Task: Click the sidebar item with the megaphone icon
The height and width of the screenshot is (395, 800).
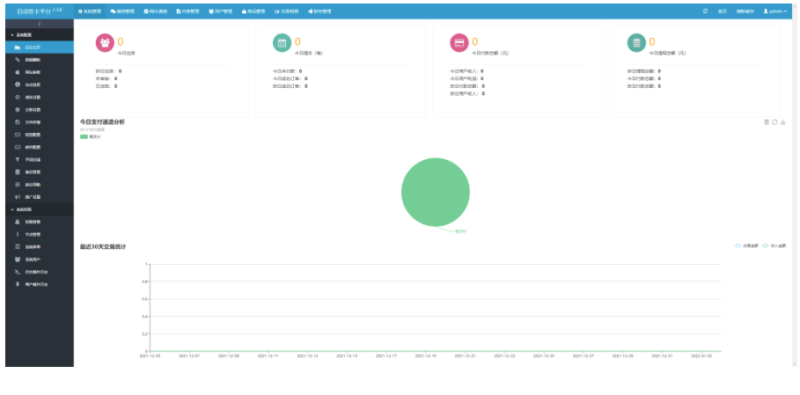Action: coord(39,197)
